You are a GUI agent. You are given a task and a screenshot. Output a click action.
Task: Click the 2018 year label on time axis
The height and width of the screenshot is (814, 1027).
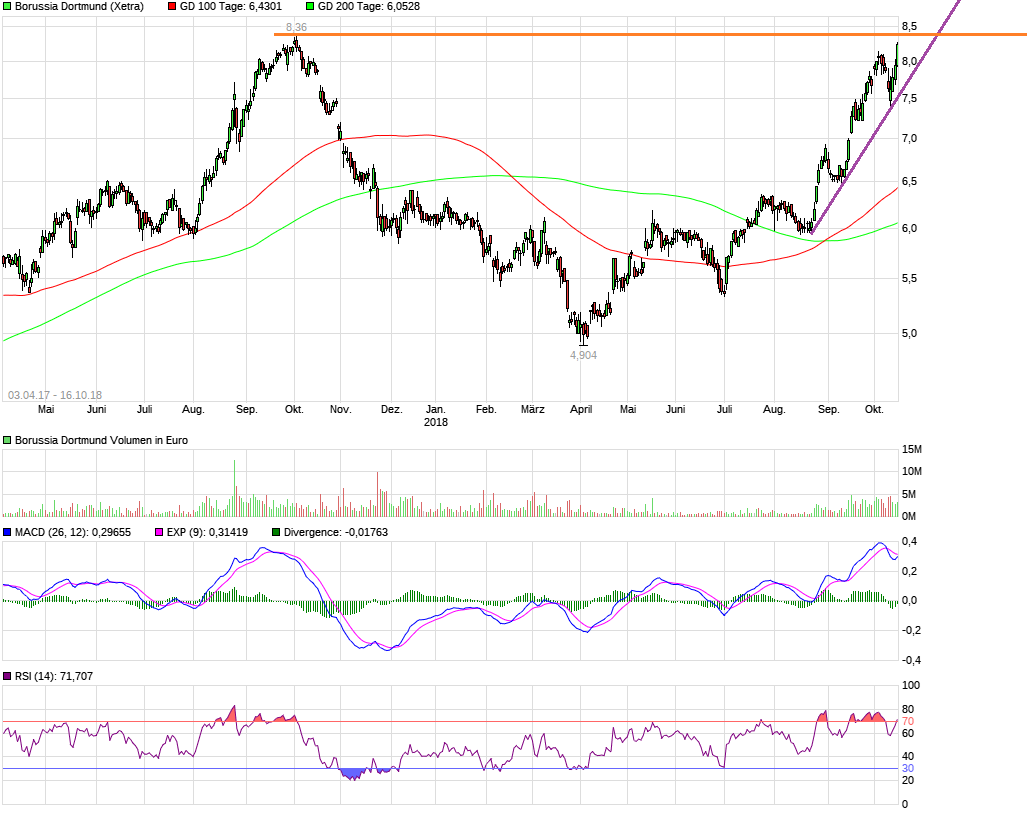(436, 422)
